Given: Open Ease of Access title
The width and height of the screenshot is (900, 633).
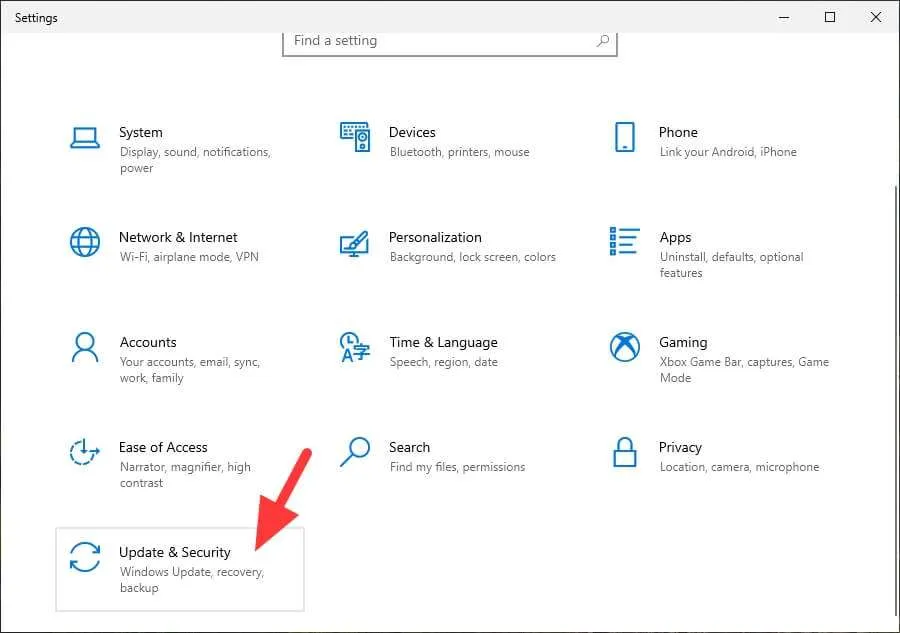Looking at the screenshot, I should tap(163, 448).
